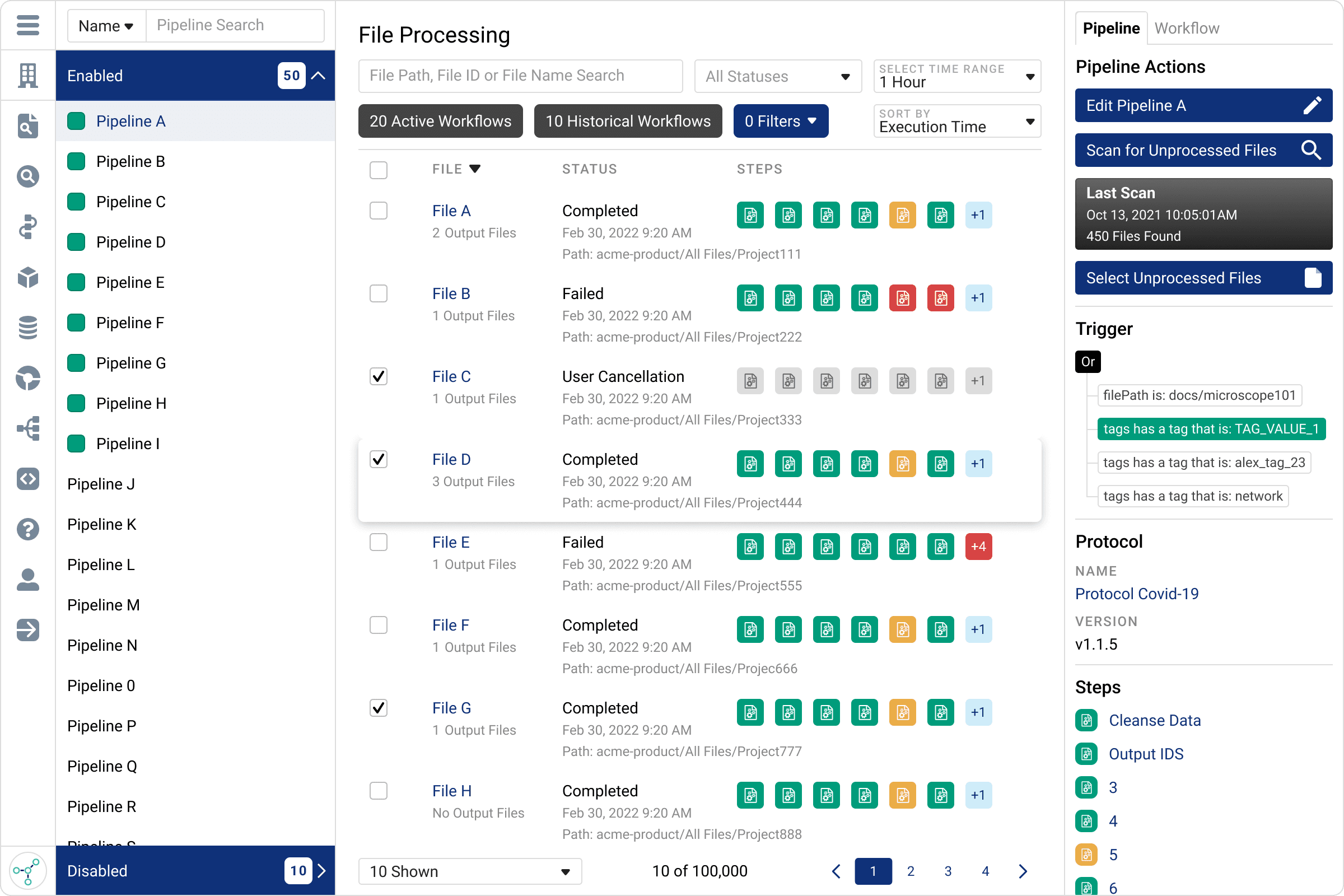Check the File A checkbox
The image size is (1344, 896).
tap(379, 211)
